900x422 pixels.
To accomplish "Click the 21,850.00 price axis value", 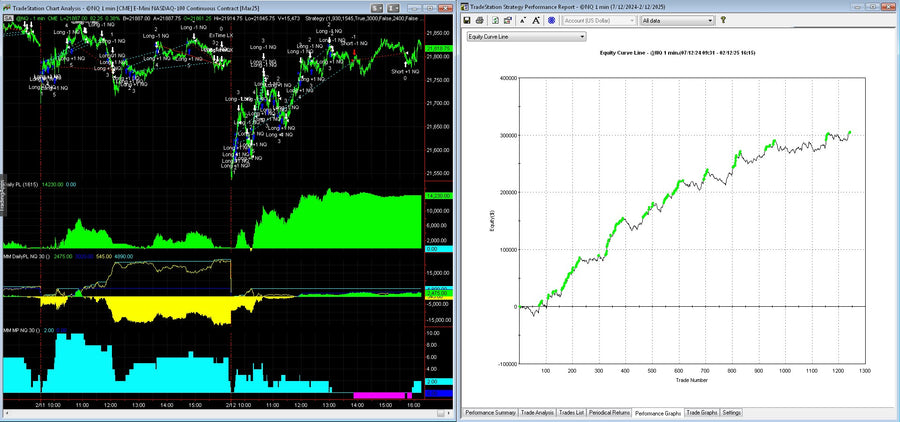I will pos(439,33).
